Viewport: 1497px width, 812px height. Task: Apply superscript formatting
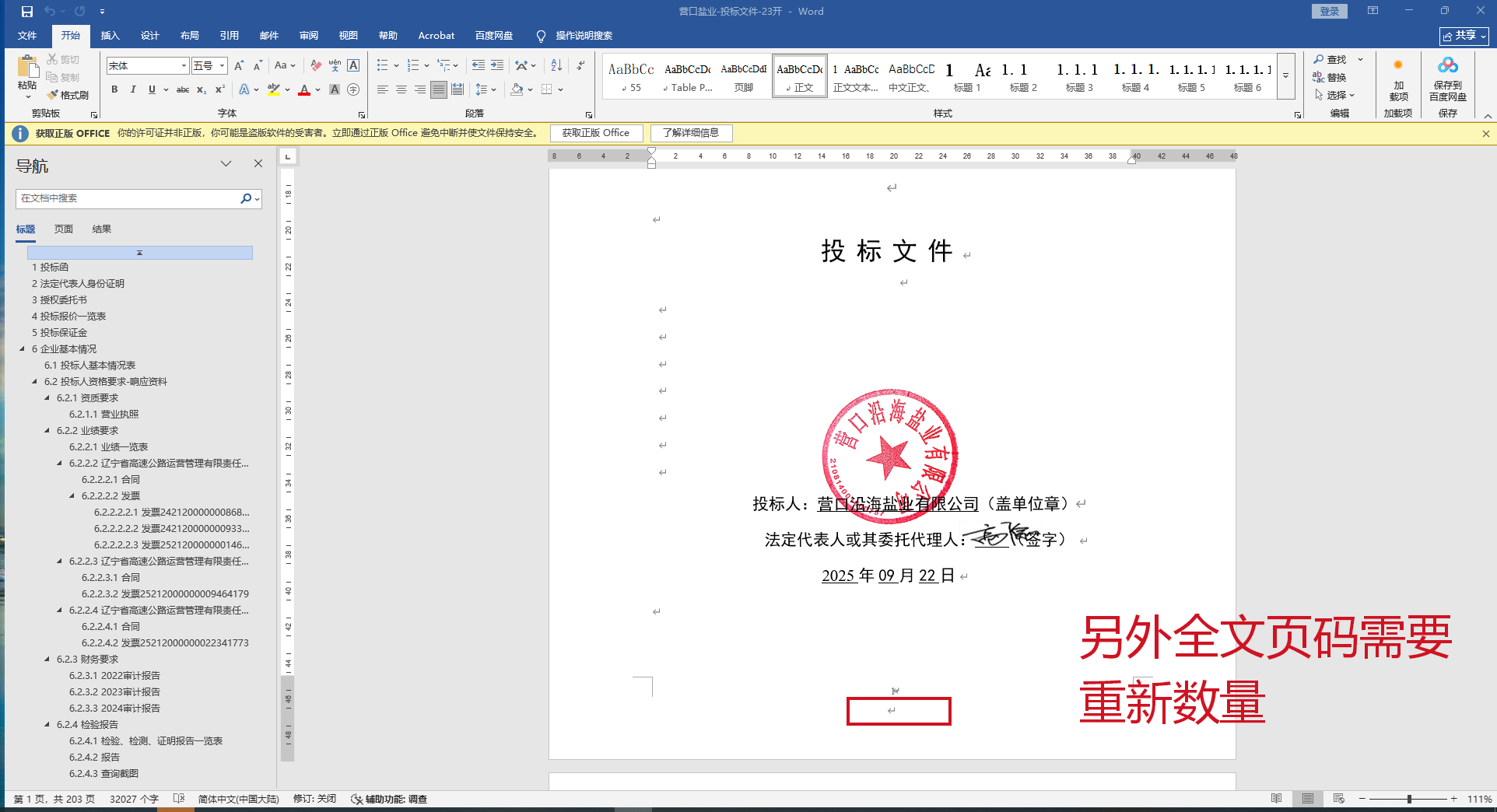coord(220,89)
